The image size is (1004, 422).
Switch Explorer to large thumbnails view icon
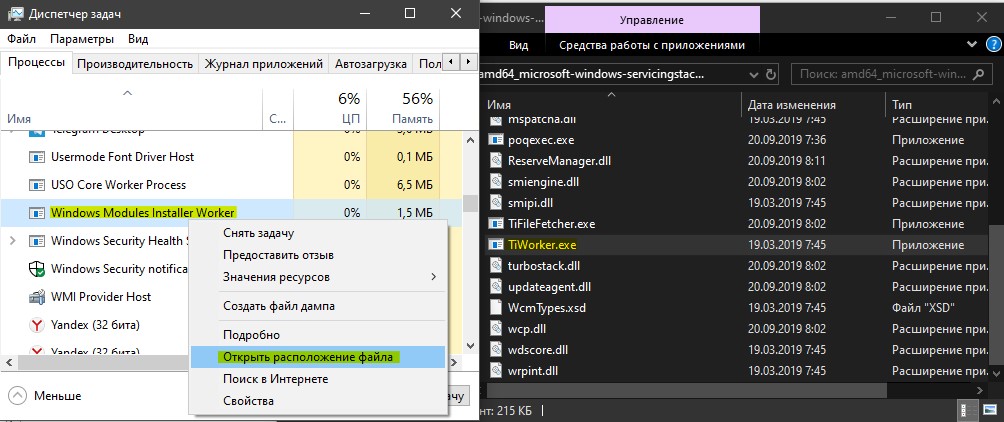tap(991, 409)
